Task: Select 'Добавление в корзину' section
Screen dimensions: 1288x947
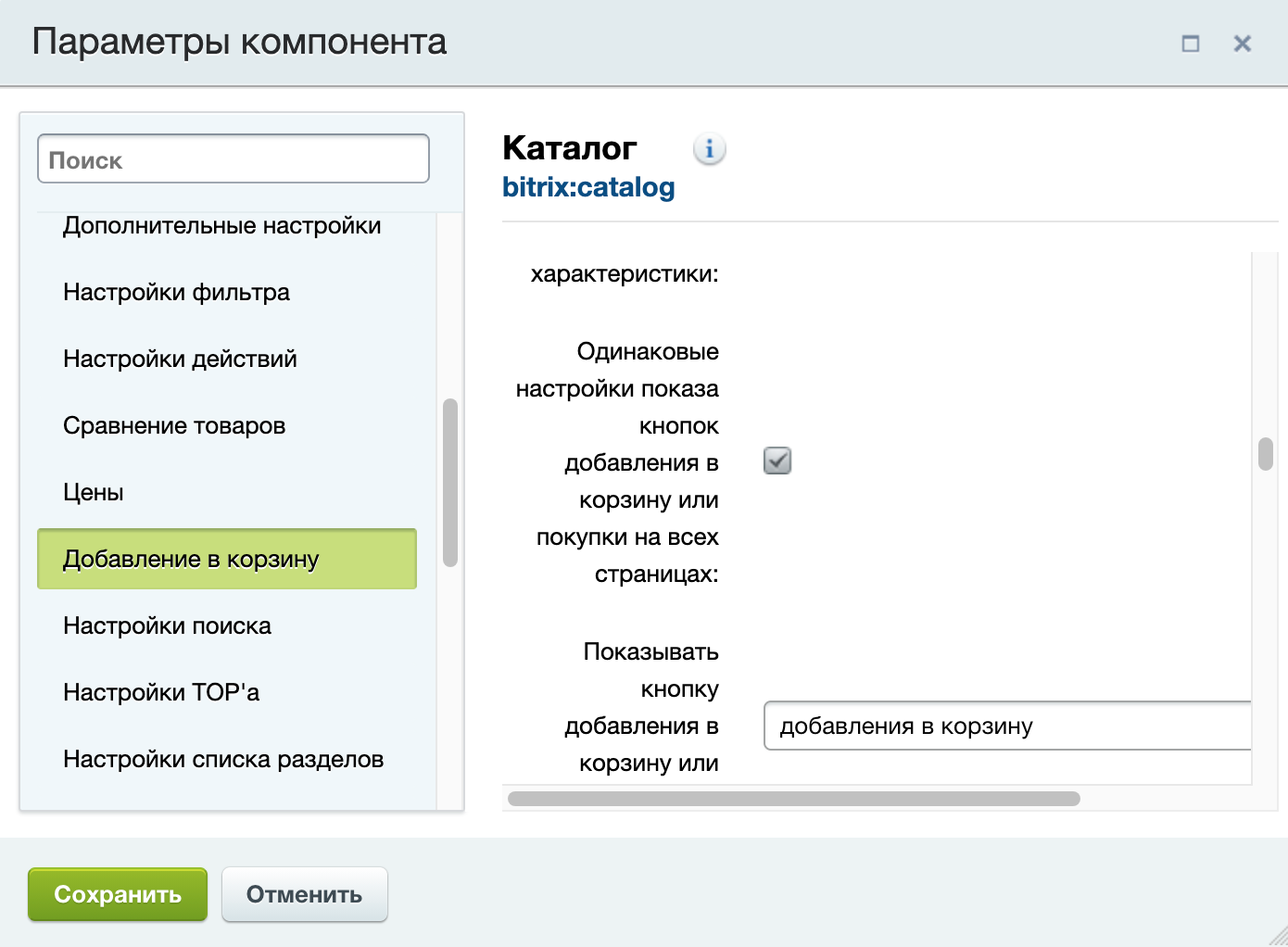Action: coord(227,559)
